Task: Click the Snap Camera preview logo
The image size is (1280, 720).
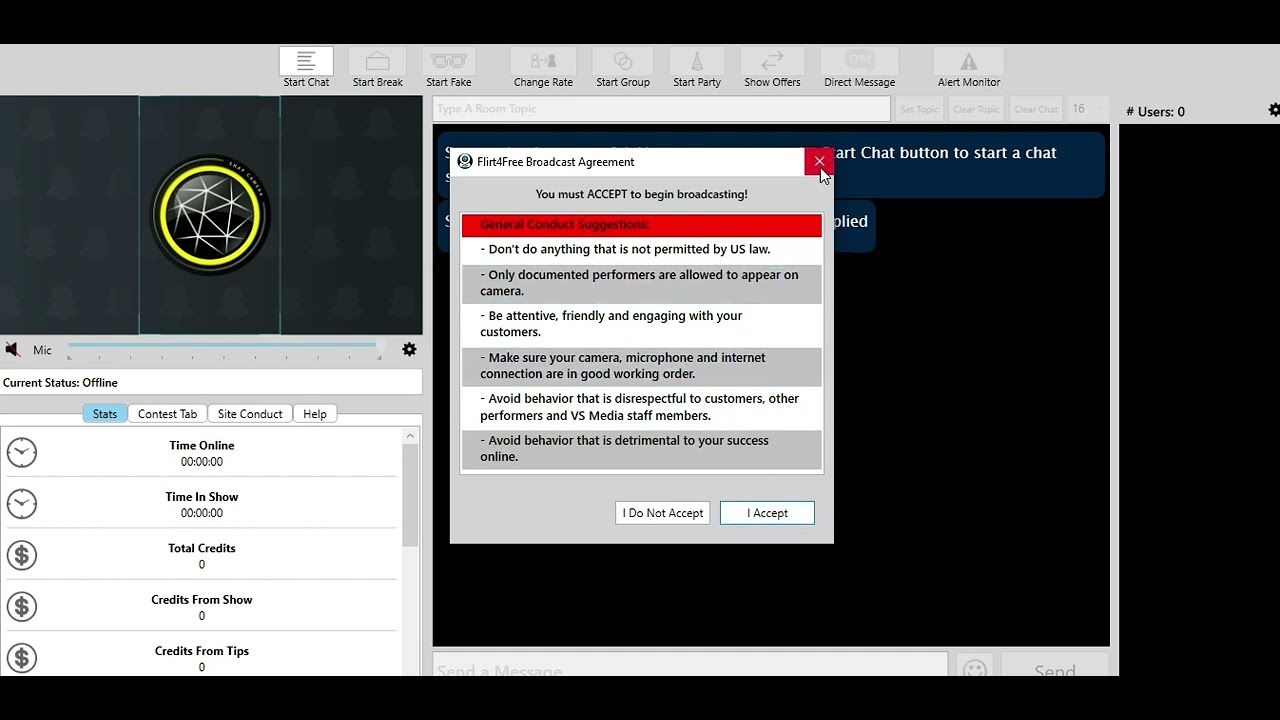Action: pos(210,215)
